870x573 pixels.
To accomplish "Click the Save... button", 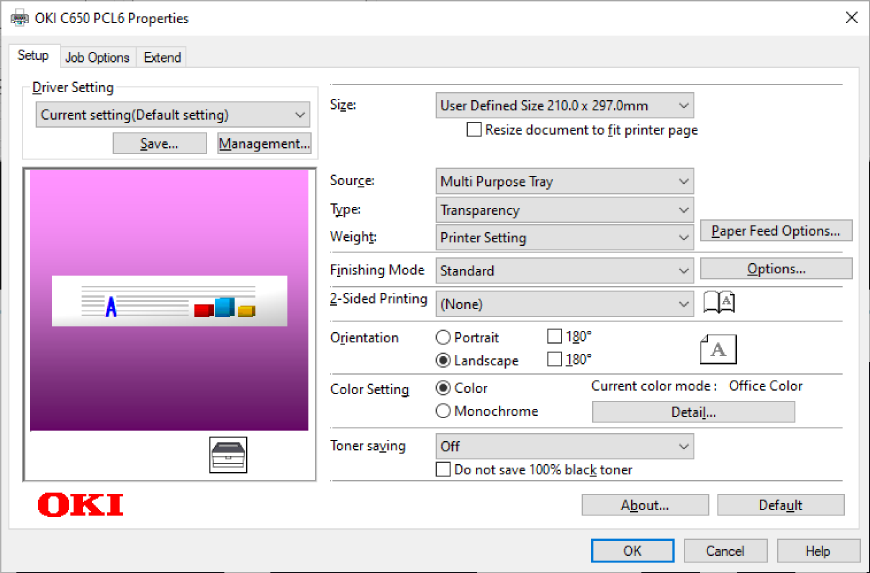I will pos(159,144).
